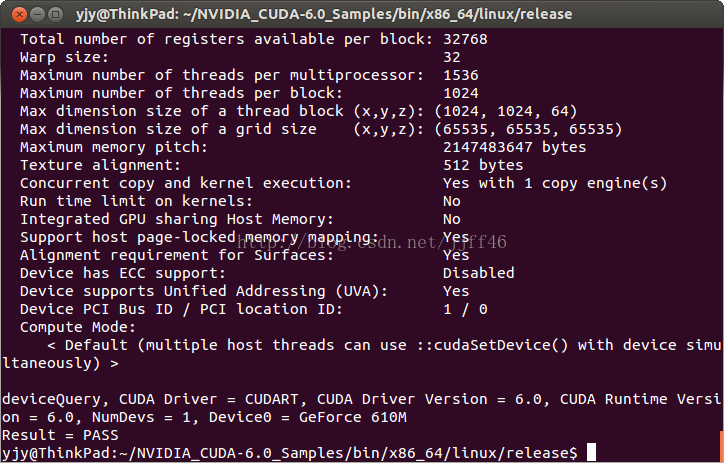Click the '(65535, 65535, 65535)' grid size value
Viewport: 724px width, 463px height.
pos(528,129)
